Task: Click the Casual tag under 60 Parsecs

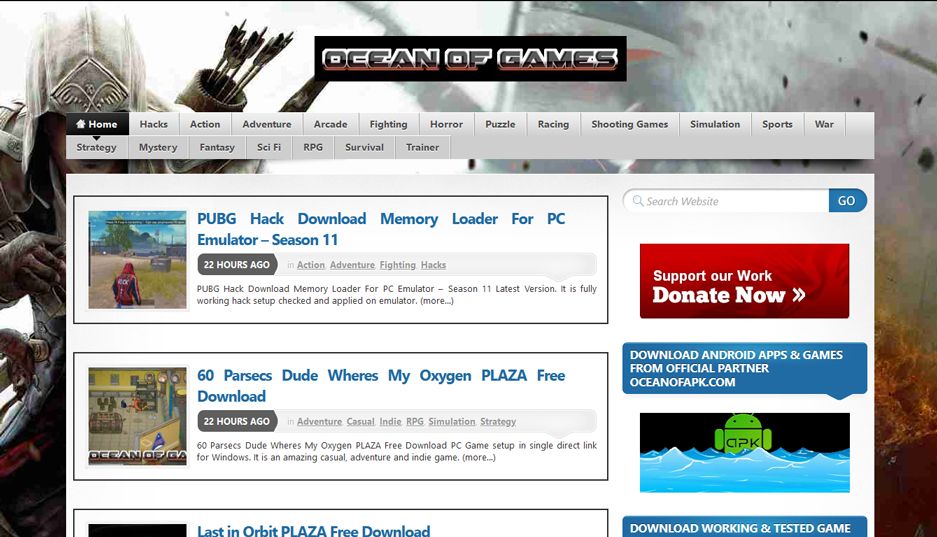Action: (360, 421)
